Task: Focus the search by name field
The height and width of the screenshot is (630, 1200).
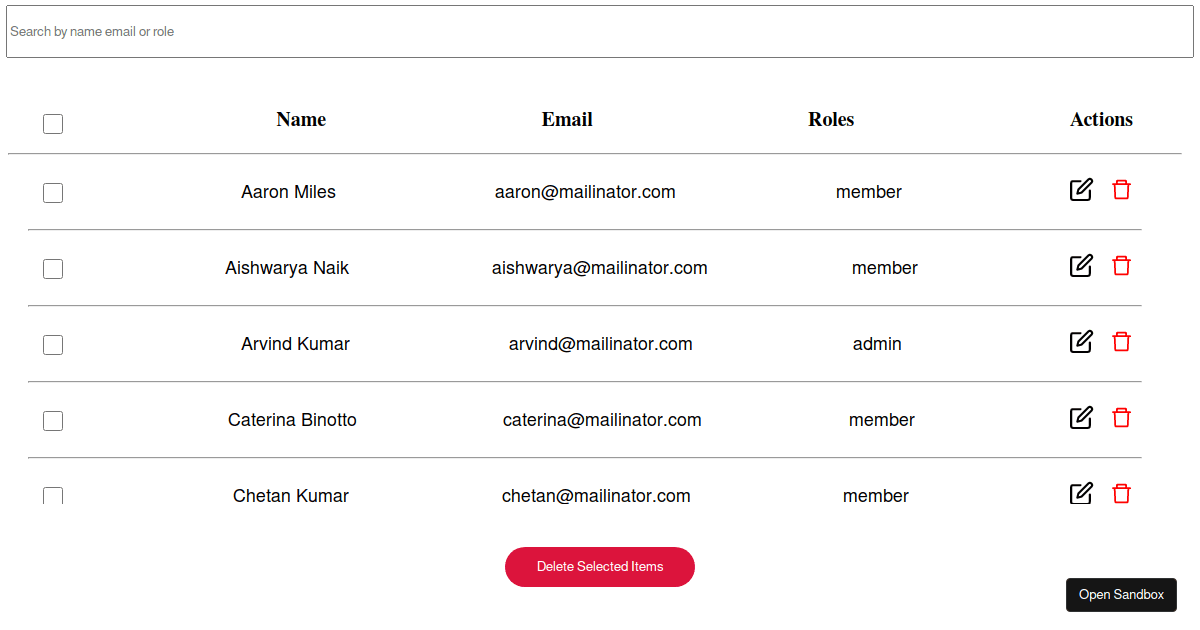Action: [600, 32]
